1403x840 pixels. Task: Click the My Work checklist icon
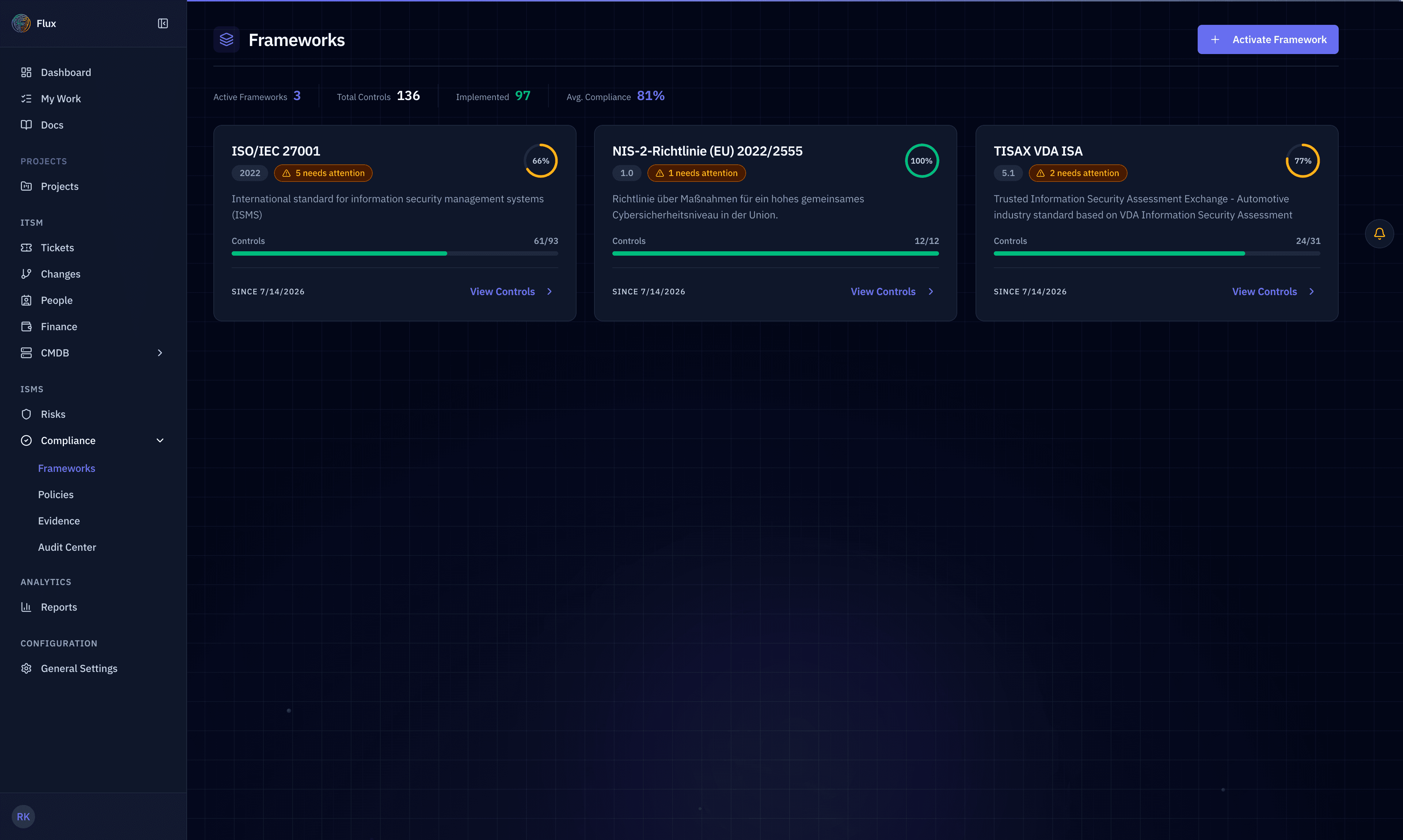point(26,99)
